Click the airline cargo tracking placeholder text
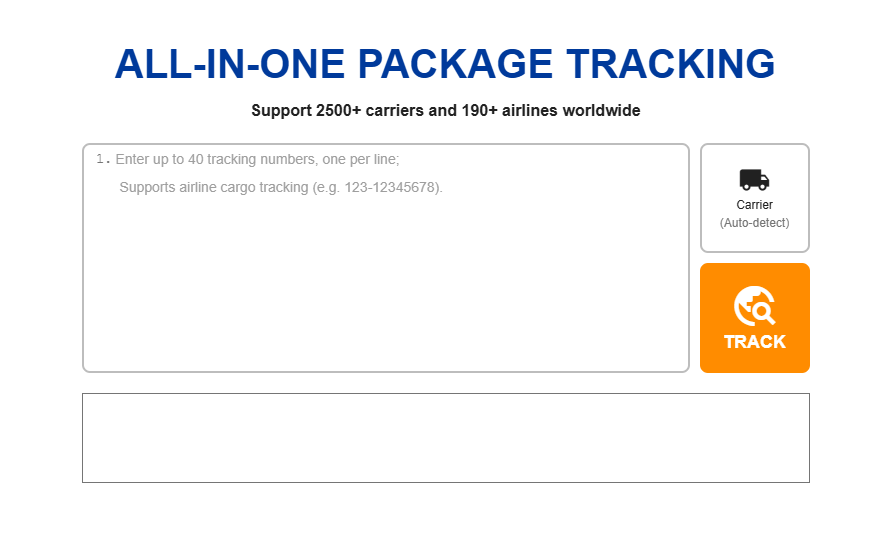893x537 pixels. coord(281,187)
